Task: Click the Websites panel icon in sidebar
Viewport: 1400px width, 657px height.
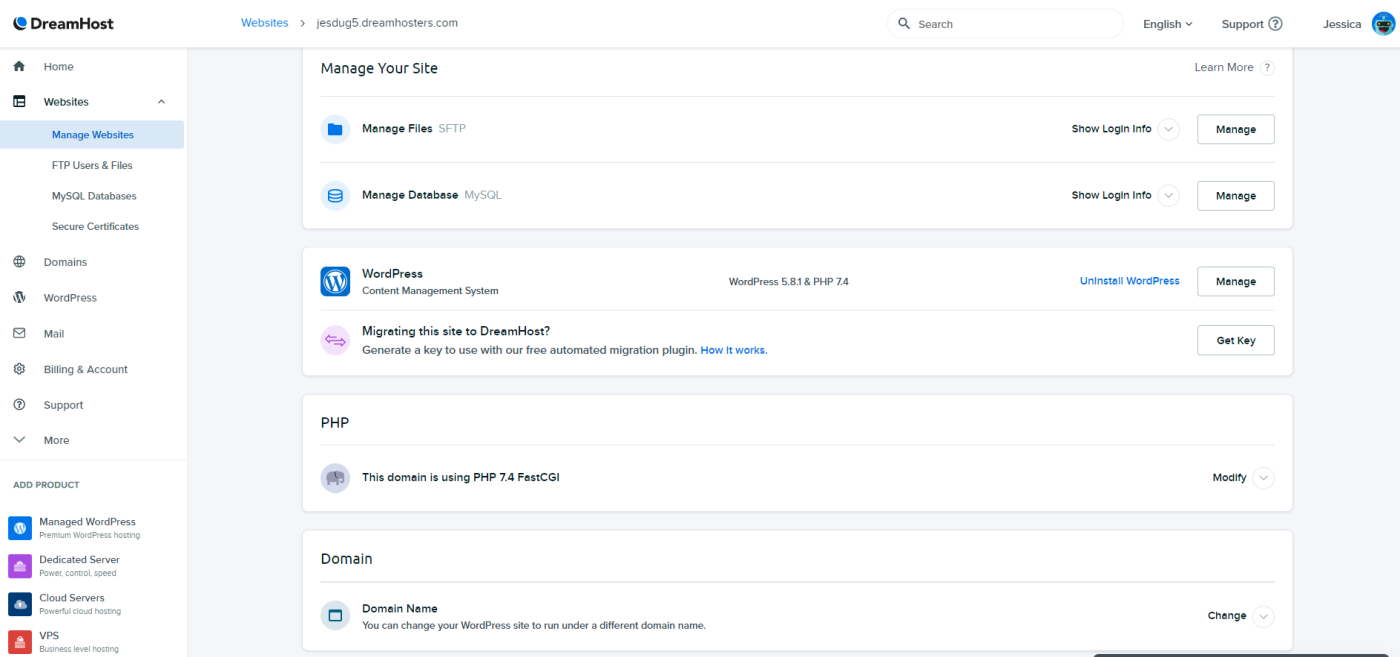Action: point(19,101)
